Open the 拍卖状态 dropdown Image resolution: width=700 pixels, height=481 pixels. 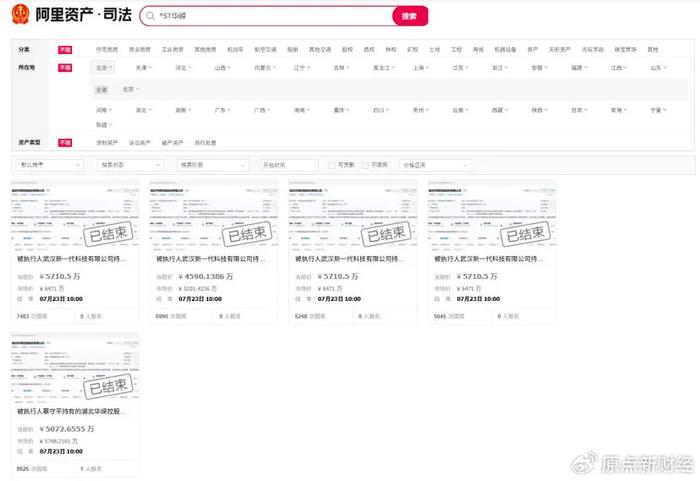tap(130, 165)
